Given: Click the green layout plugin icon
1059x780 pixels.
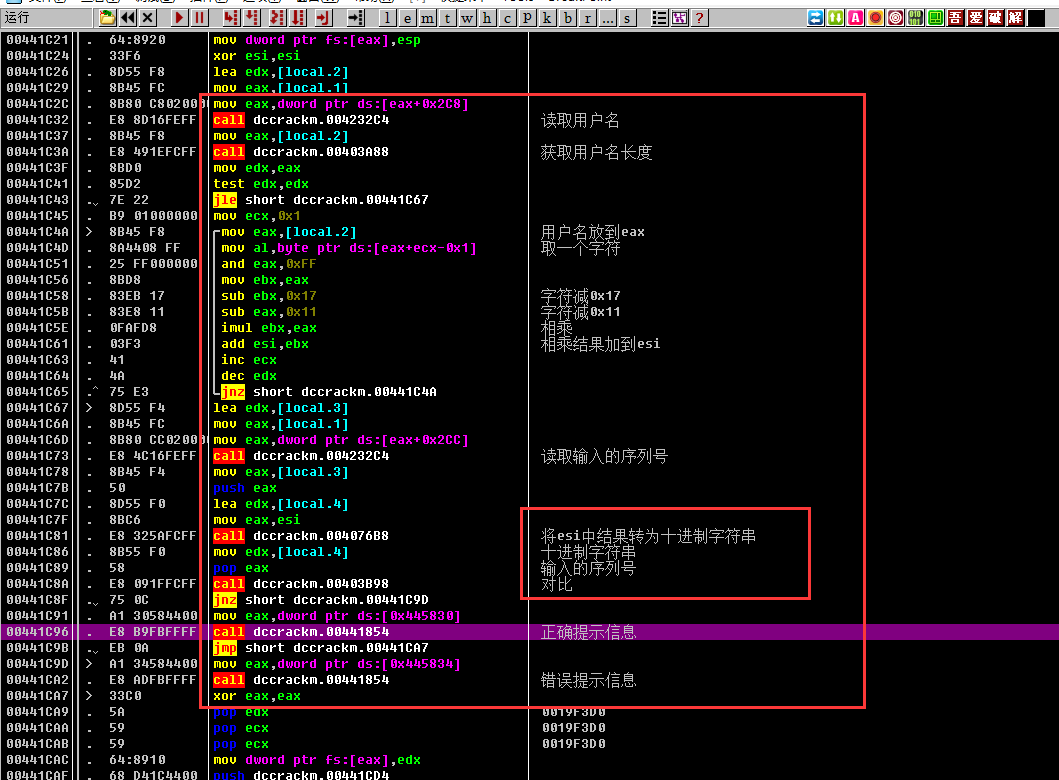Looking at the screenshot, I should [x=935, y=18].
